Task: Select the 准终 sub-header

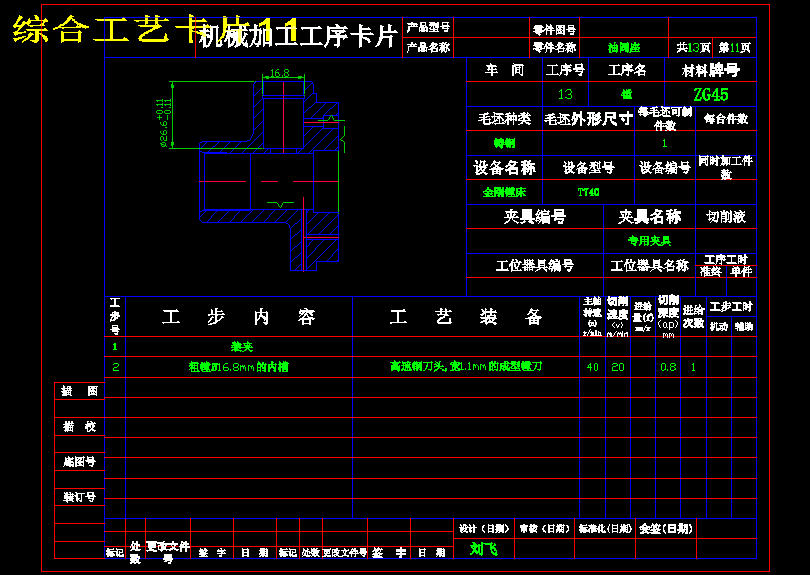Action: pyautogui.click(x=711, y=271)
